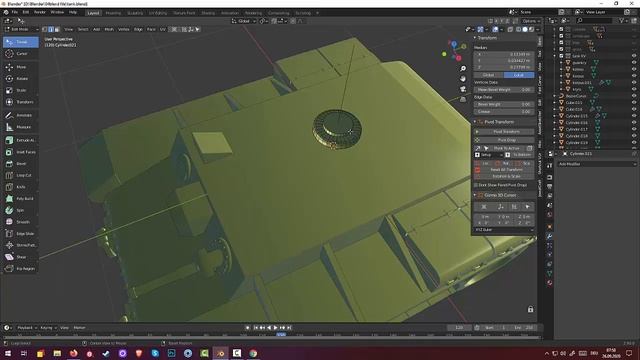
Task: Select the Smooth tool
Action: [x=20, y=222]
